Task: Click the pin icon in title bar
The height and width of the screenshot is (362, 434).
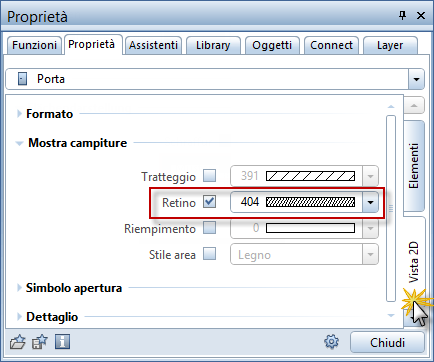Action: (402, 15)
